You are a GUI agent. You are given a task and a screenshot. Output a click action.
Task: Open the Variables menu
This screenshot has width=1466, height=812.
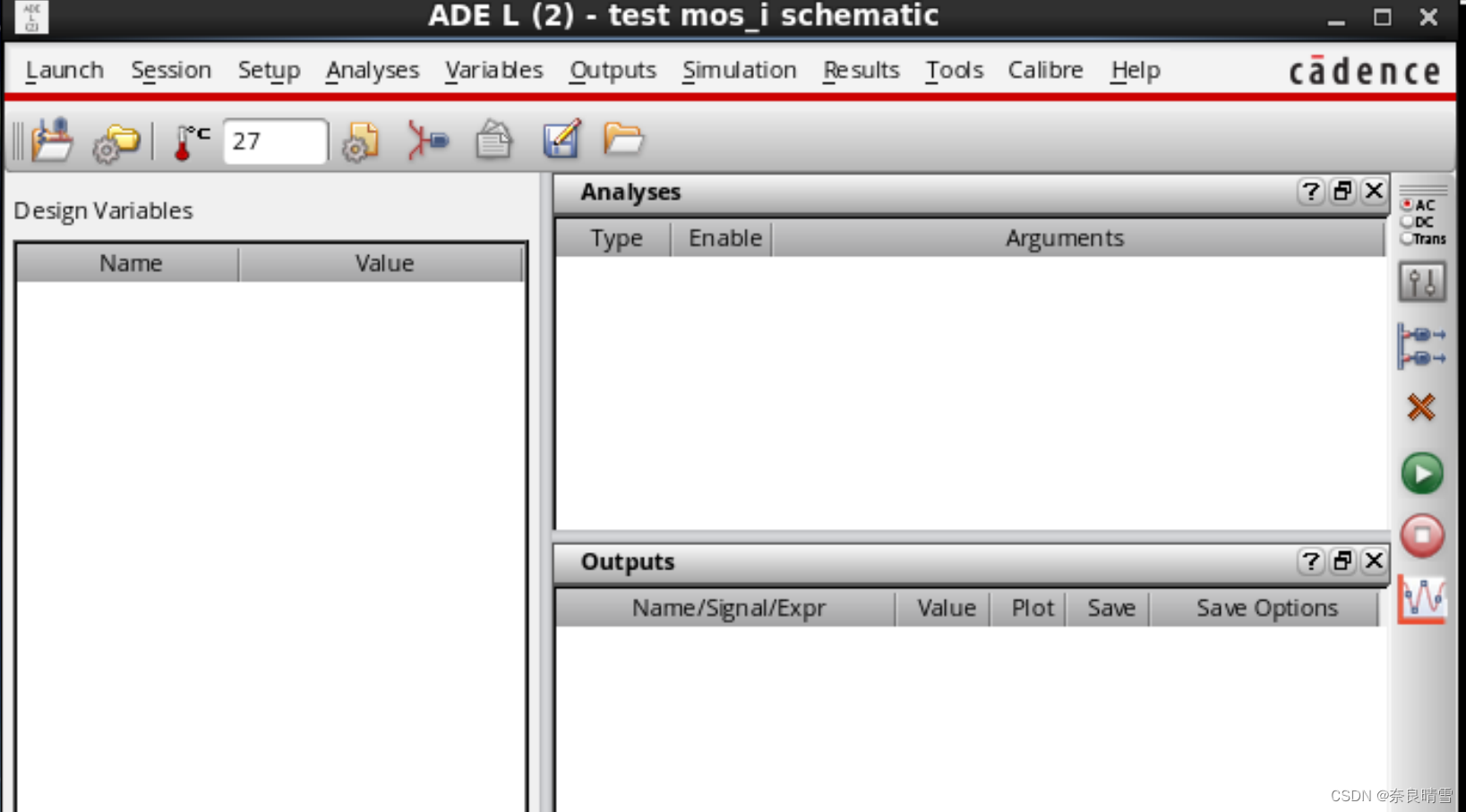[x=494, y=70]
